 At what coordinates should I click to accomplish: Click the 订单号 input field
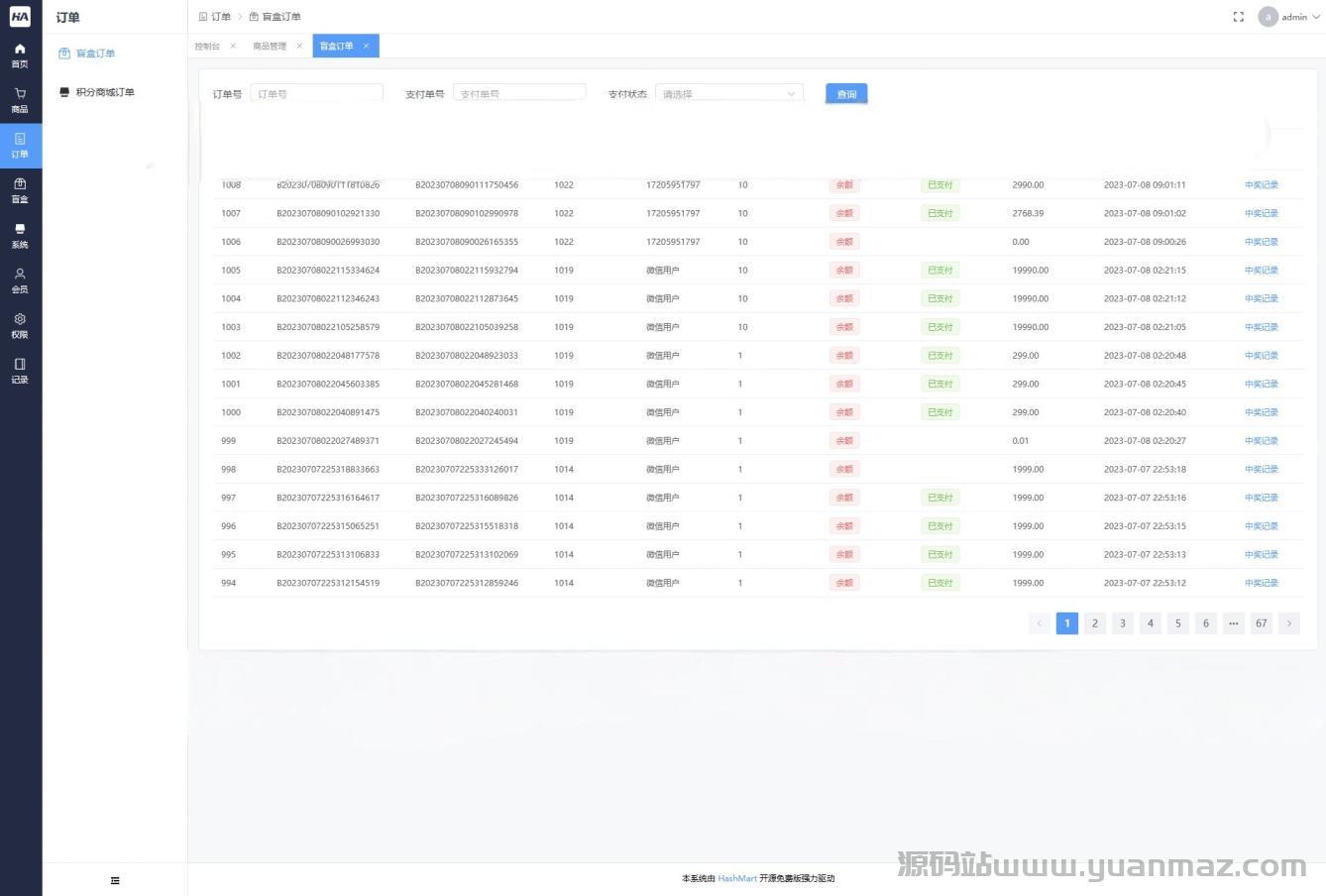[316, 94]
